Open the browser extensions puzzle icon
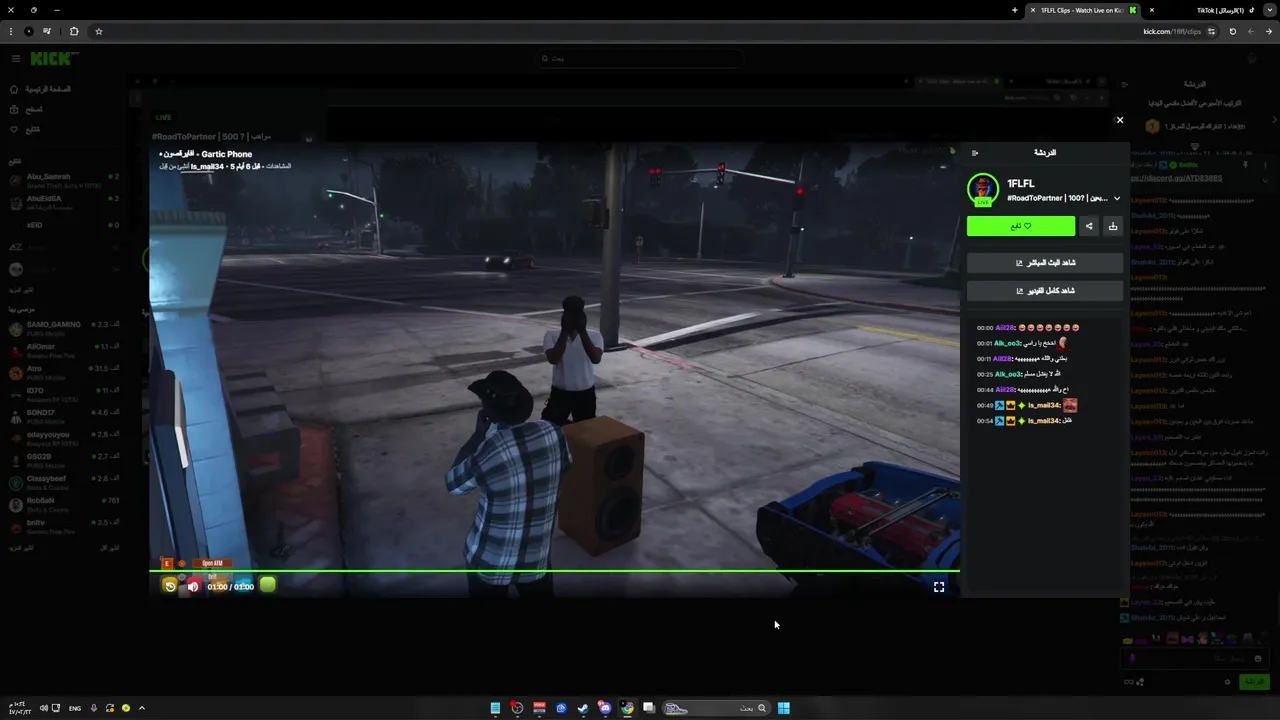Screen dimensions: 1280x720 pyautogui.click(x=74, y=31)
